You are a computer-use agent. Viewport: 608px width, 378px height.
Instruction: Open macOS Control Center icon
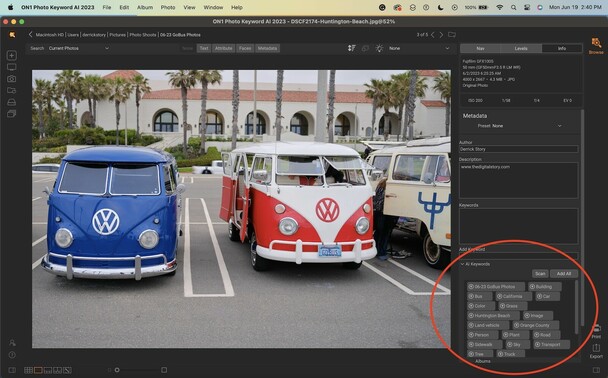click(527, 7)
